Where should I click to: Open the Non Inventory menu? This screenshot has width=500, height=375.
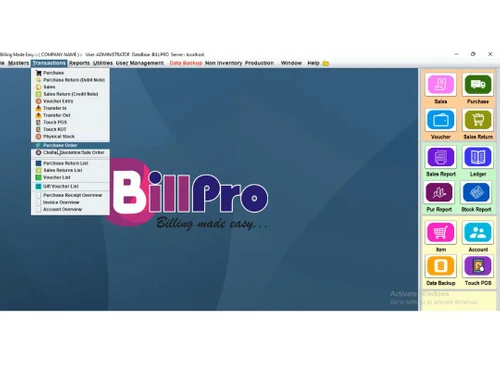tap(223, 63)
